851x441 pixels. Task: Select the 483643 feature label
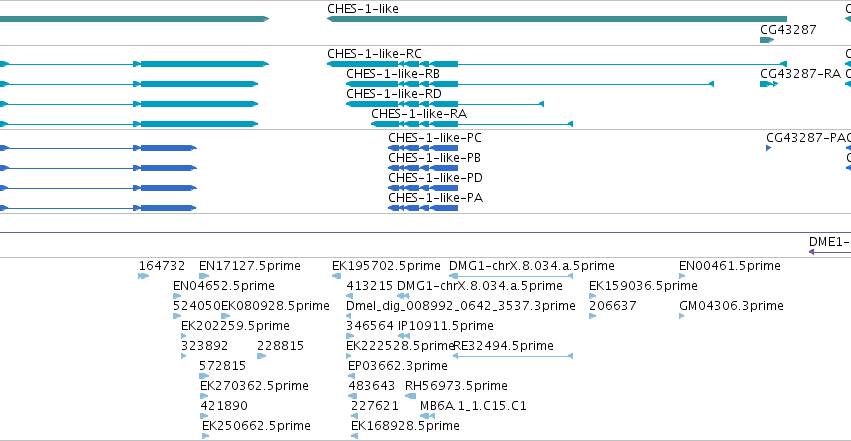(371, 386)
